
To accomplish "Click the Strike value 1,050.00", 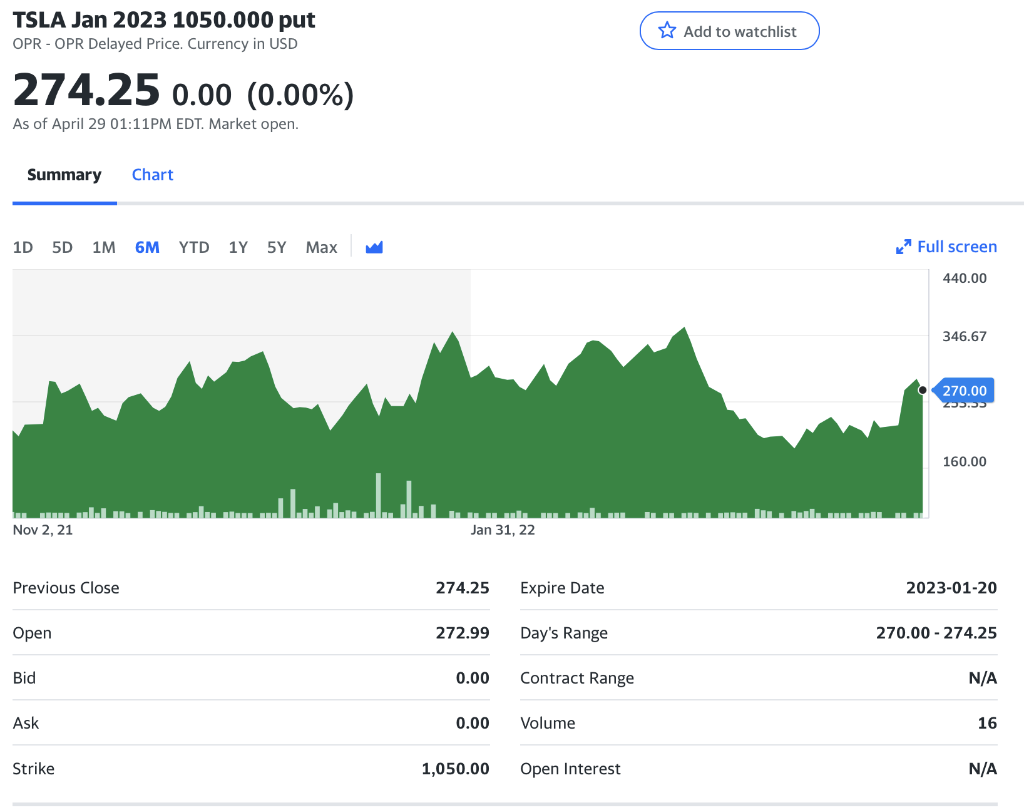I will click(455, 769).
